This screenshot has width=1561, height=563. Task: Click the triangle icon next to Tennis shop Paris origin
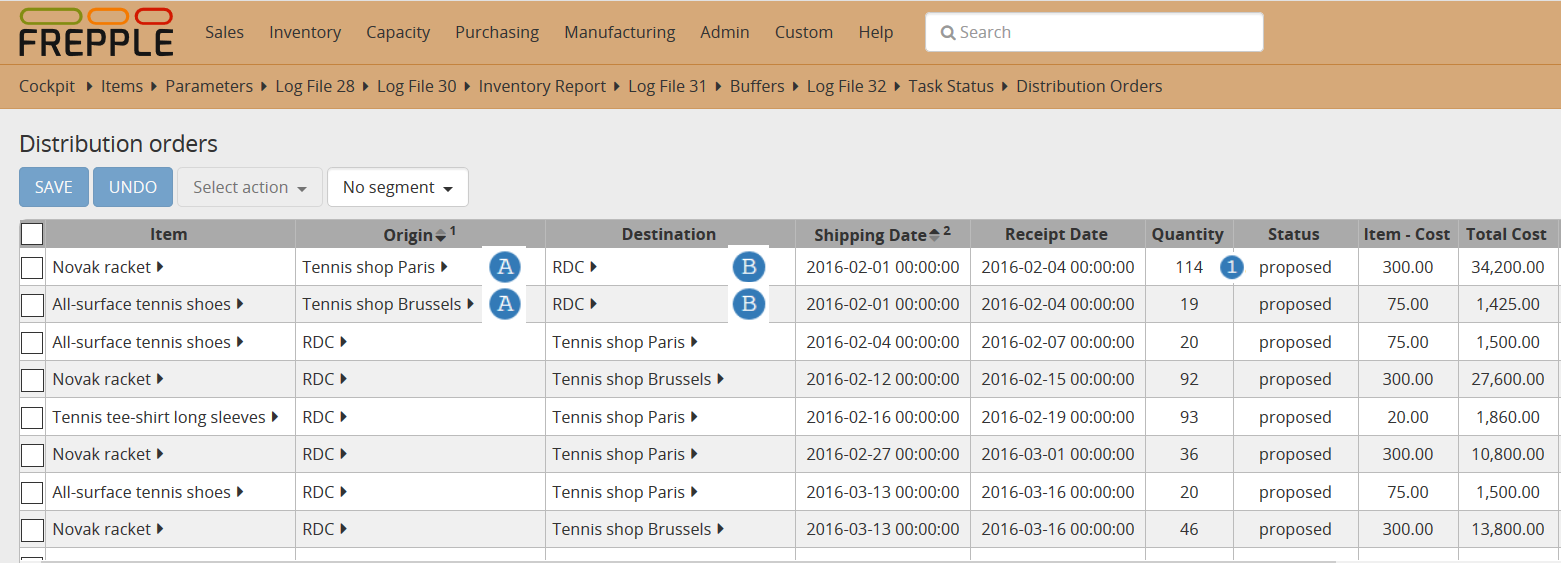[x=444, y=267]
